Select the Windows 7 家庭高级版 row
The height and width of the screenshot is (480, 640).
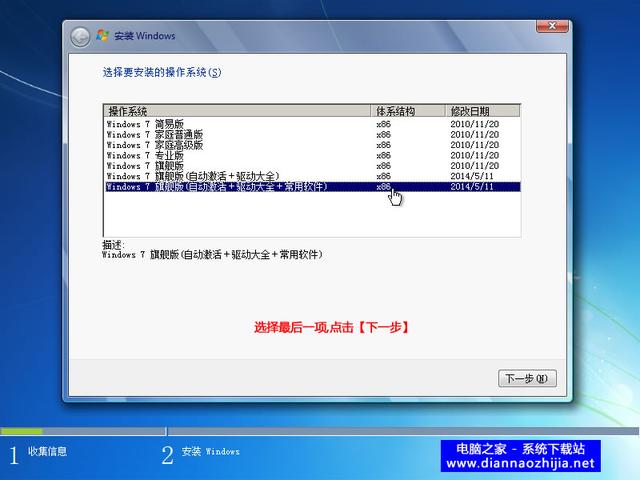312,145
